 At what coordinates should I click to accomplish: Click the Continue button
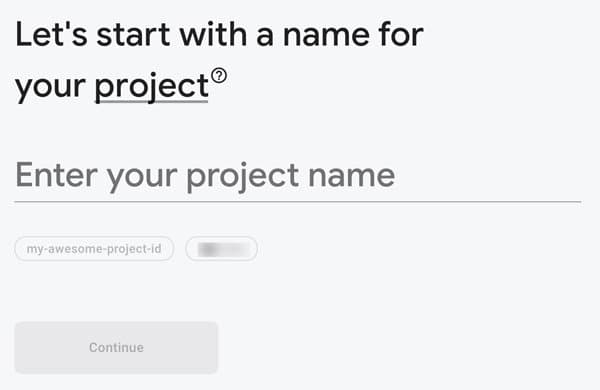coord(116,348)
